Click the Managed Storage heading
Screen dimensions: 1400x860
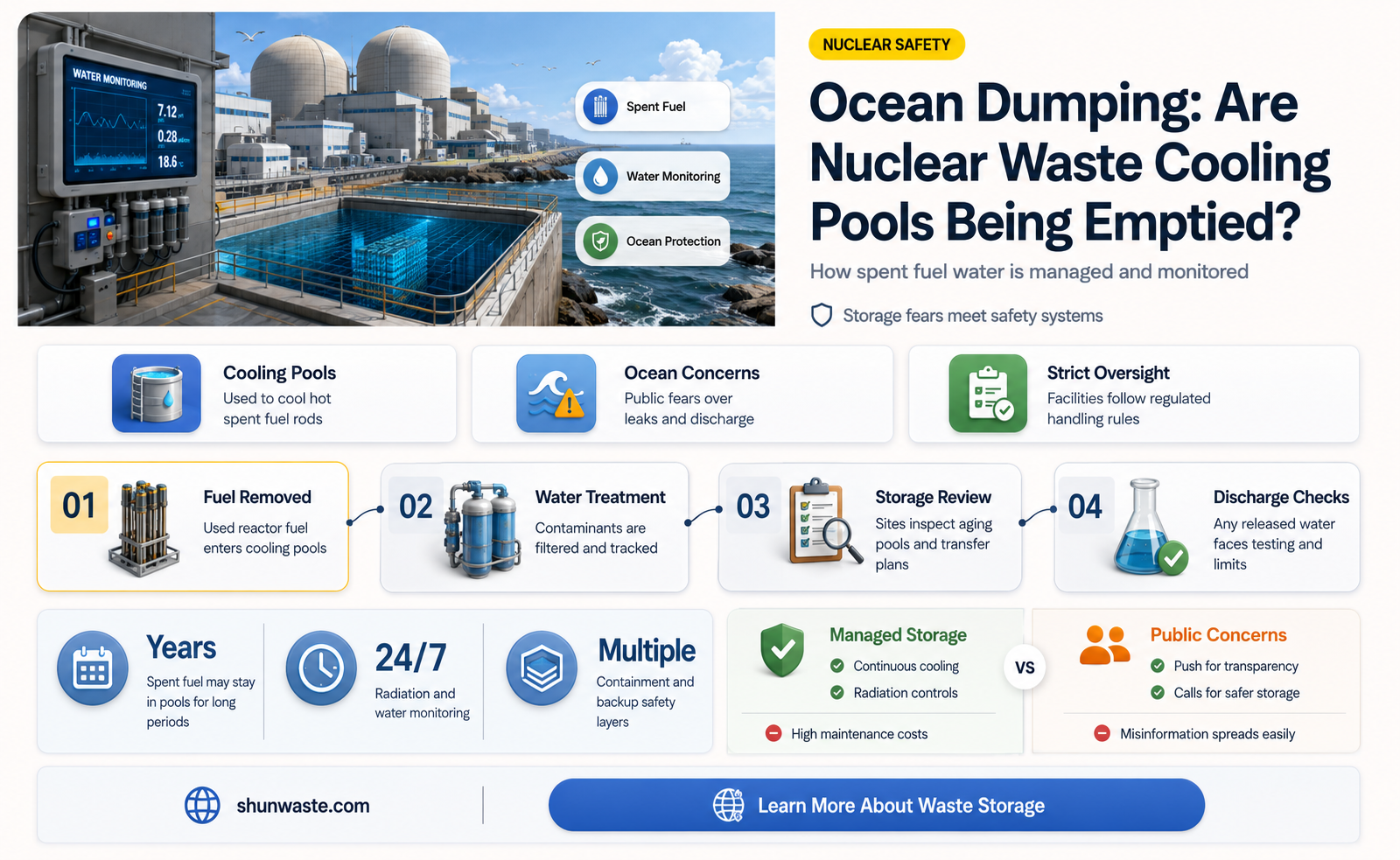(x=898, y=635)
